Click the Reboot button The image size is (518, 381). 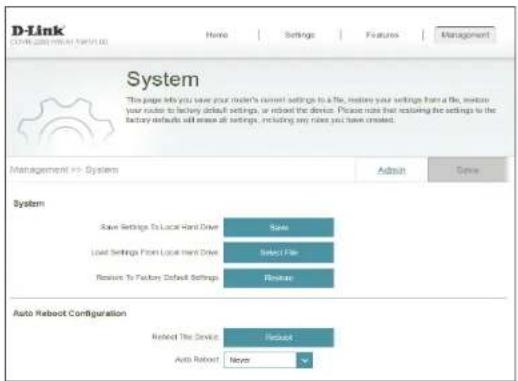(x=278, y=337)
